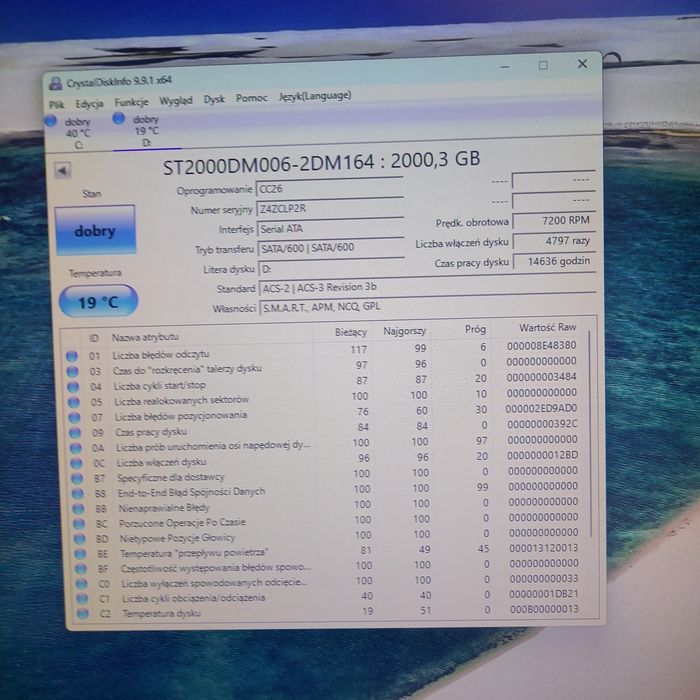The image size is (700, 700).
Task: Select the Porzucone Operacje Po Czasie name
Action: pyautogui.click(x=182, y=523)
